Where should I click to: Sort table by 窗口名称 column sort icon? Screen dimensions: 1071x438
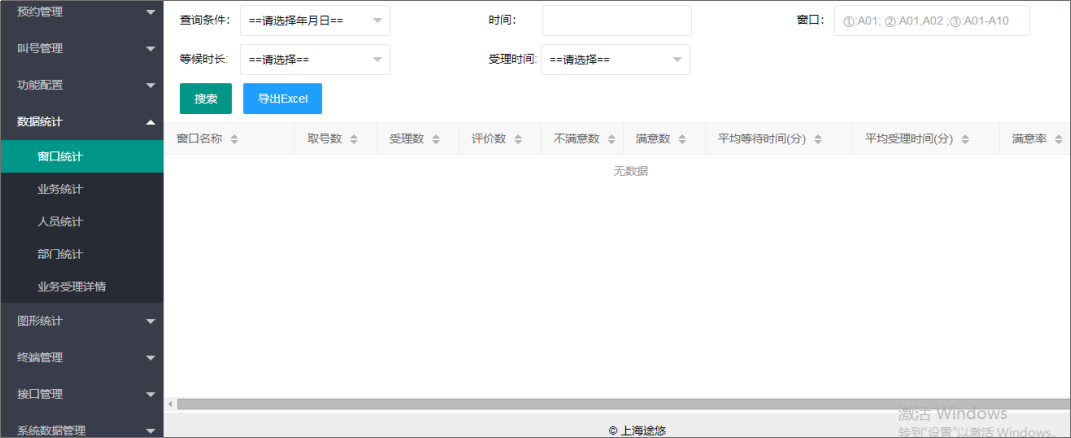pos(234,139)
